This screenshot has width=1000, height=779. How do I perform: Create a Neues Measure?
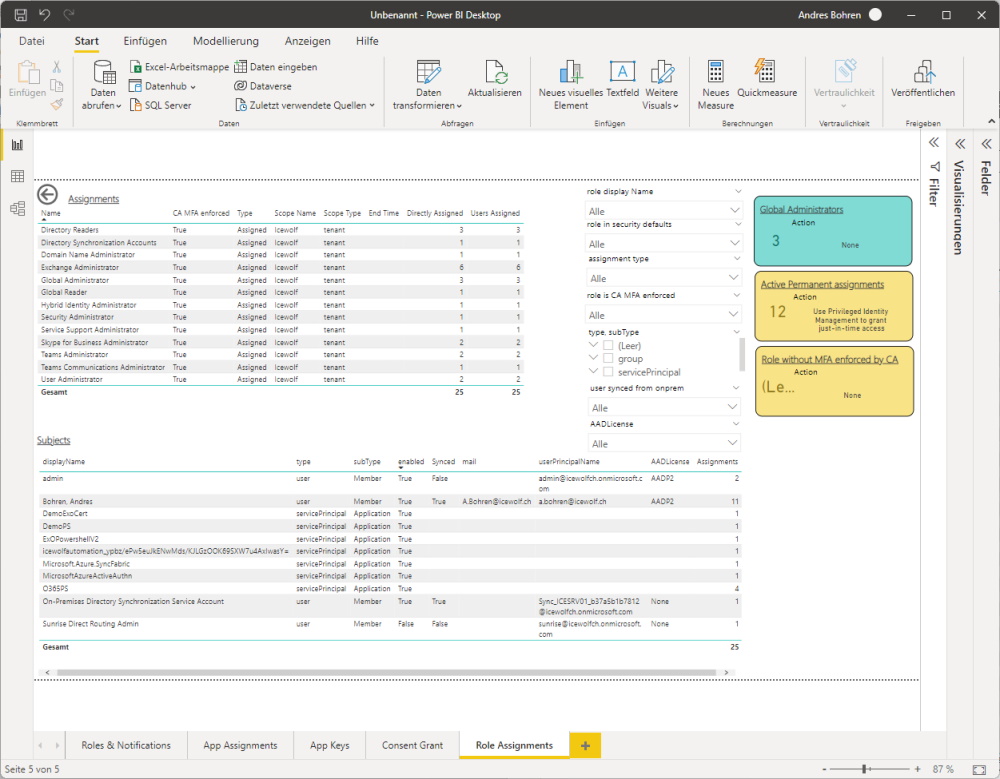click(x=716, y=85)
